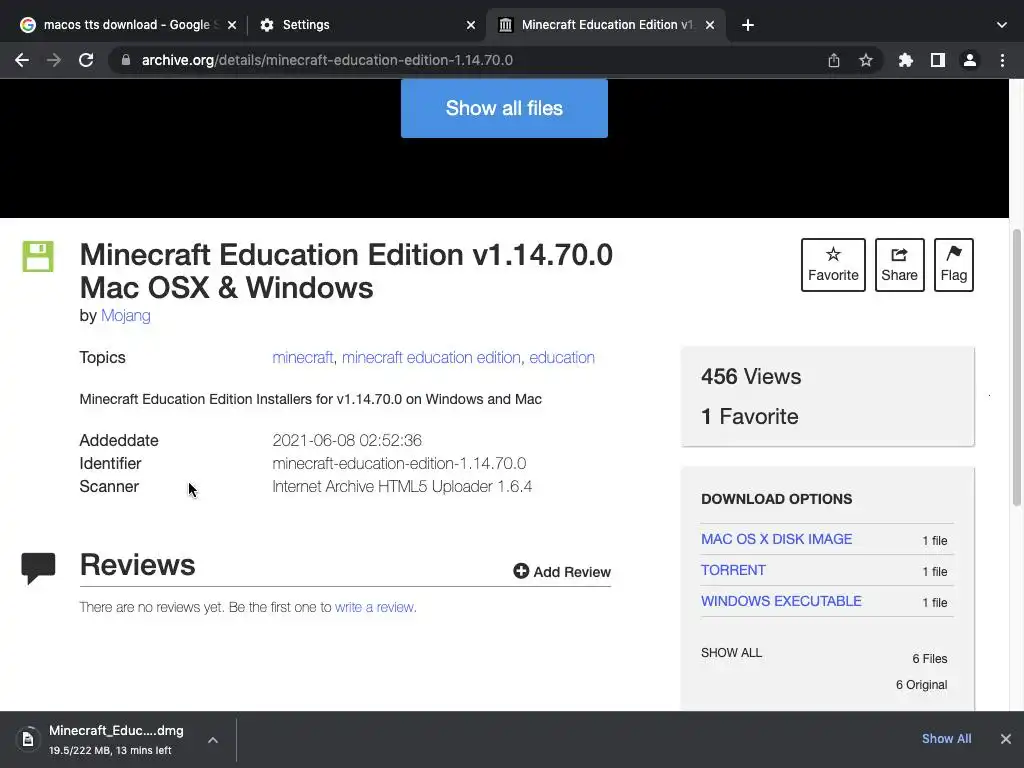The height and width of the screenshot is (768, 1024).
Task: Select the Minecraft Education Edition tab
Action: click(606, 25)
